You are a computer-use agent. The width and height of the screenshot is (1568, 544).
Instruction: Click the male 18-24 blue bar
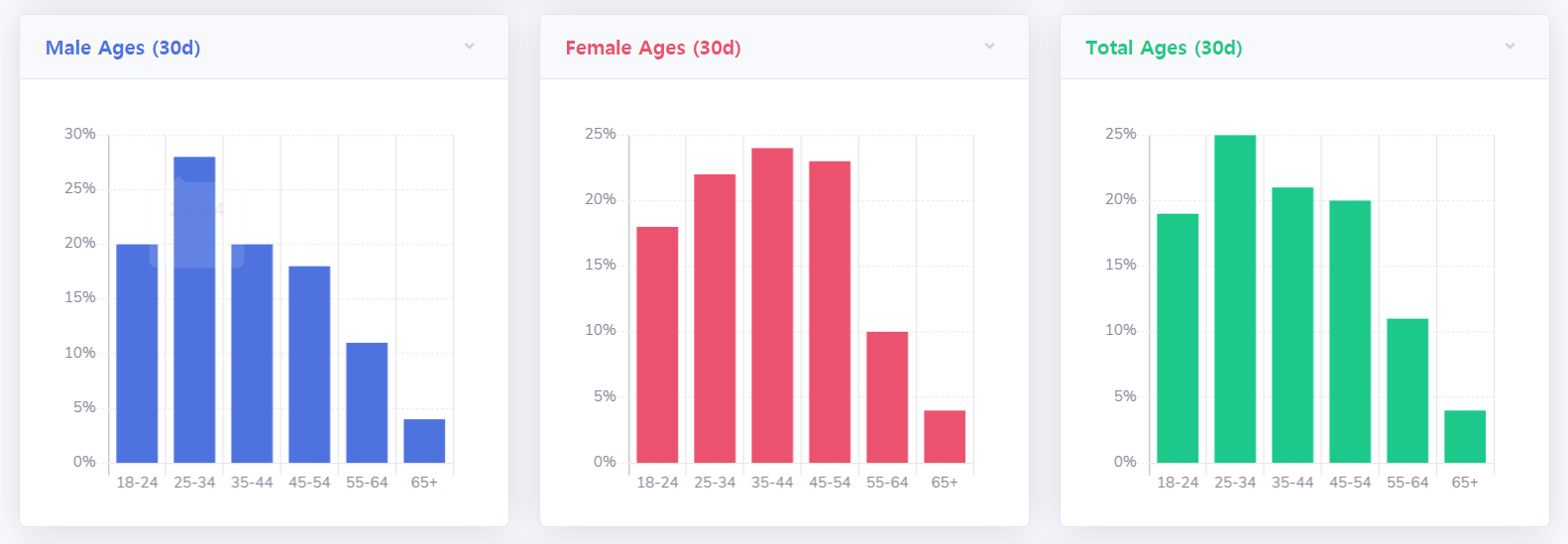[x=137, y=353]
